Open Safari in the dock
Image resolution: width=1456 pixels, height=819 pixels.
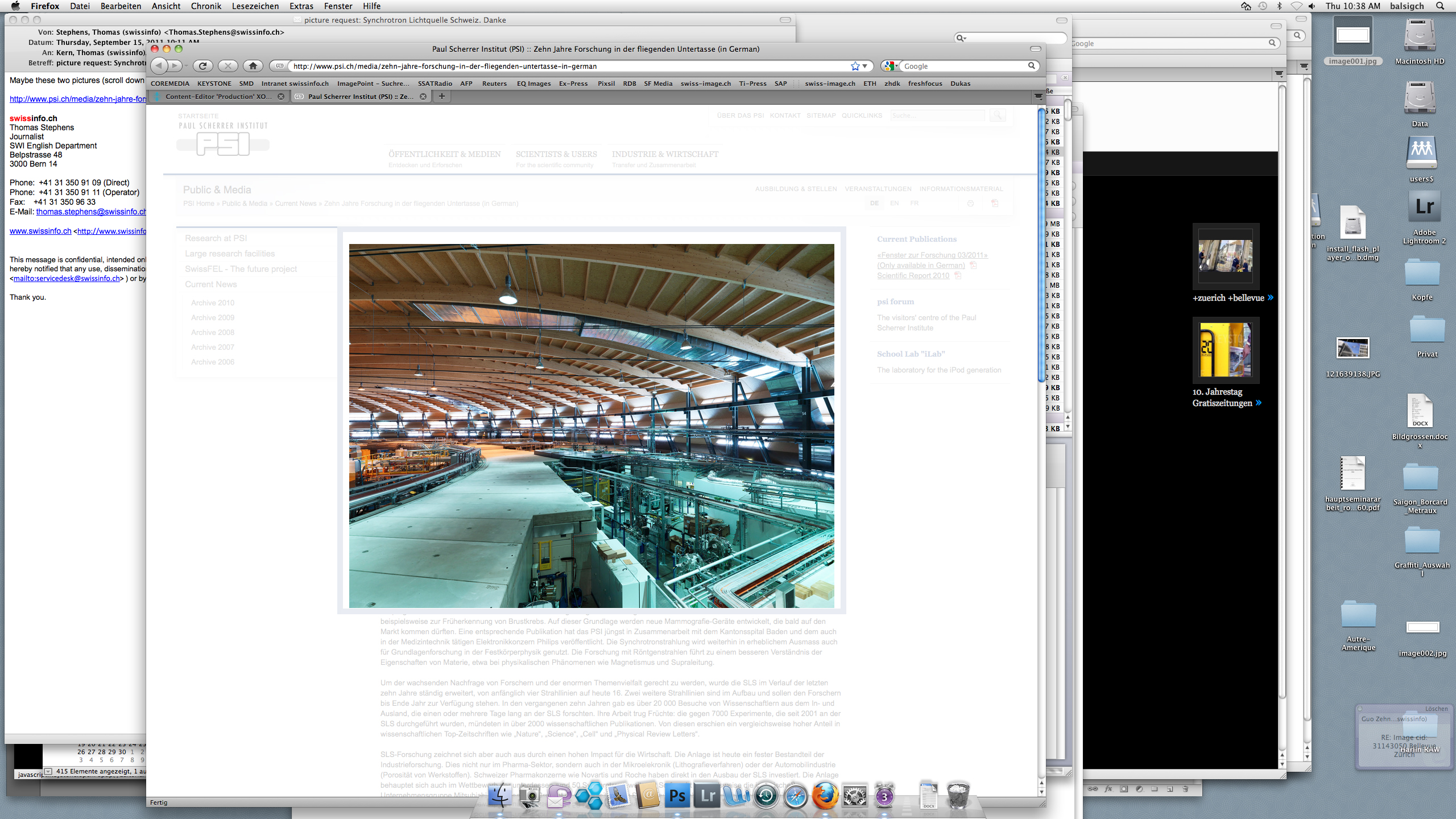pyautogui.click(x=795, y=796)
